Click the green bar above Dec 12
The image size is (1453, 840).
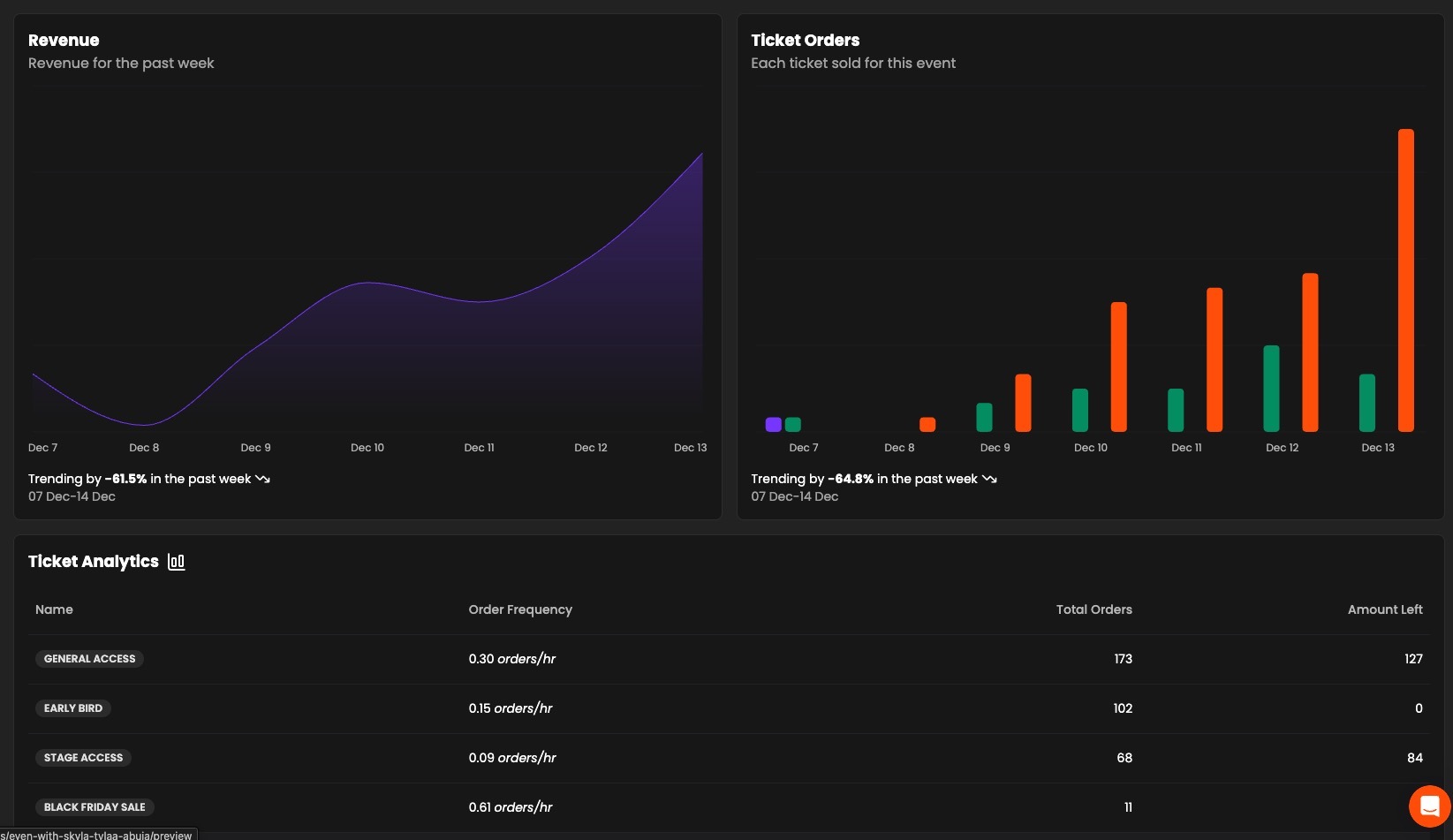[x=1271, y=389]
